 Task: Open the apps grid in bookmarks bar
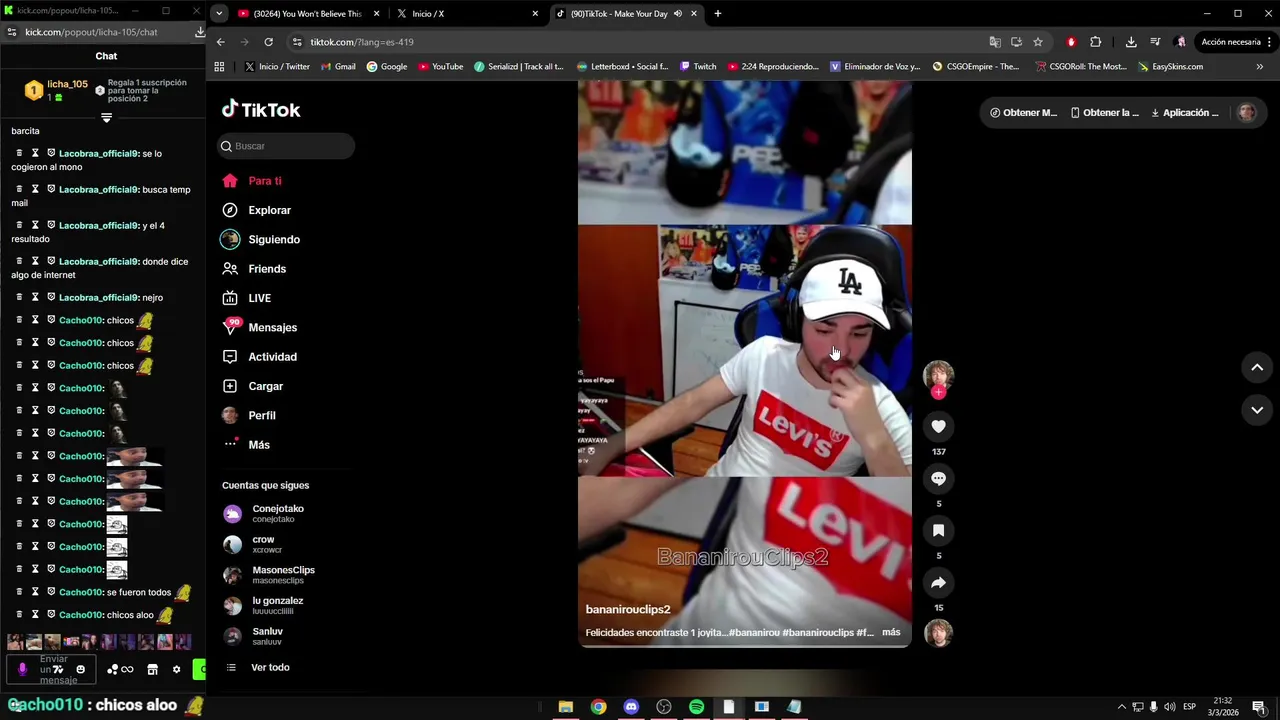[219, 67]
